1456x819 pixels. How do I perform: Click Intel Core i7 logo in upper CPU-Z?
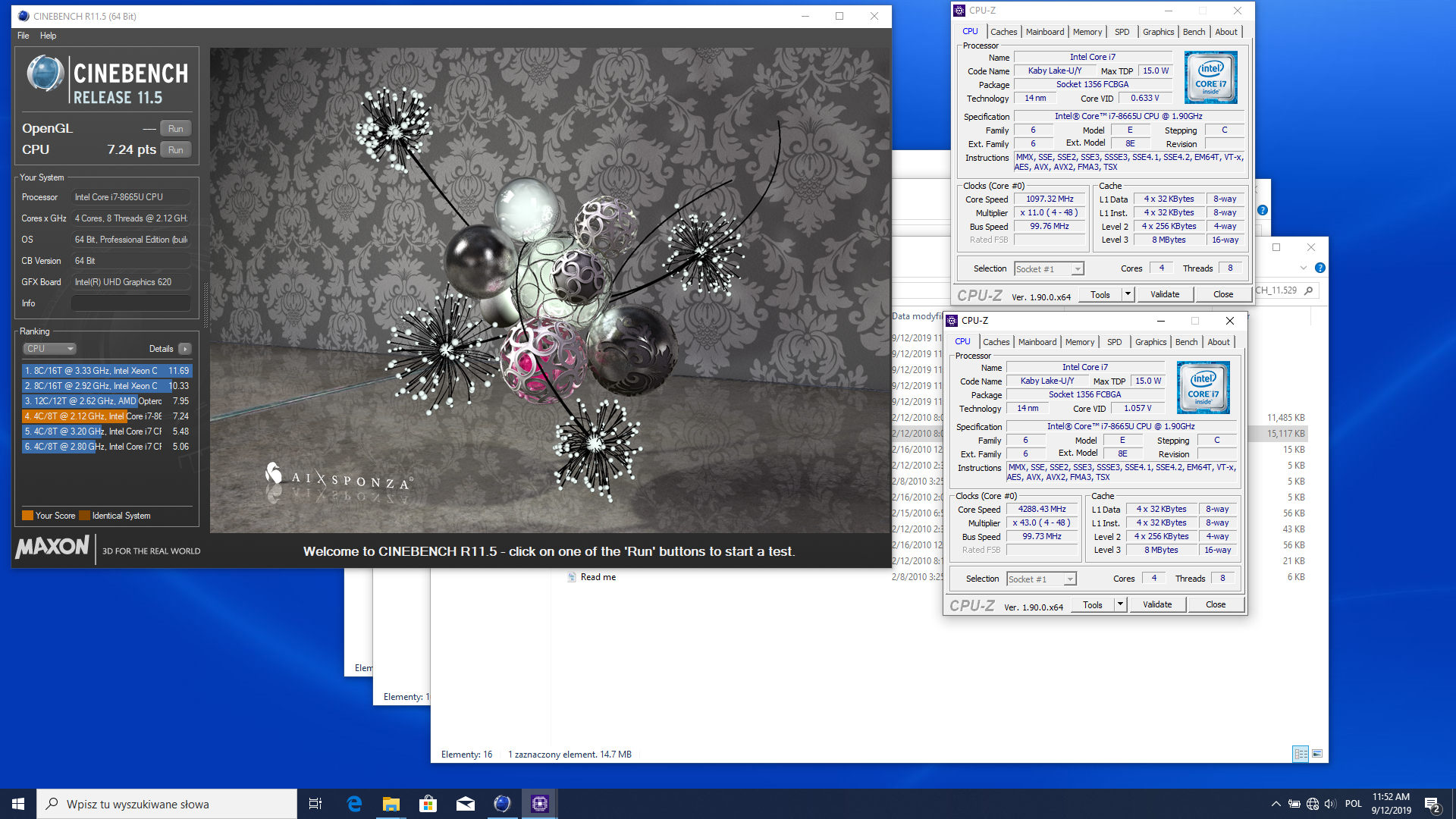tap(1211, 77)
